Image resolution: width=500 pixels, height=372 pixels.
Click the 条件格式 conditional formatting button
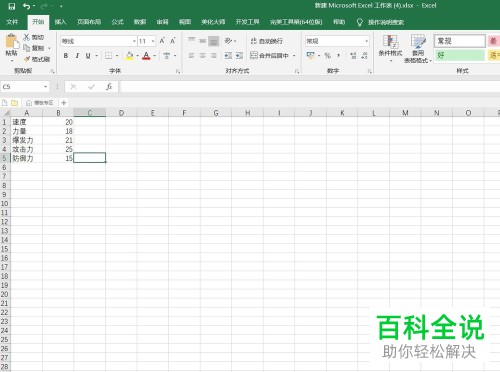click(390, 49)
